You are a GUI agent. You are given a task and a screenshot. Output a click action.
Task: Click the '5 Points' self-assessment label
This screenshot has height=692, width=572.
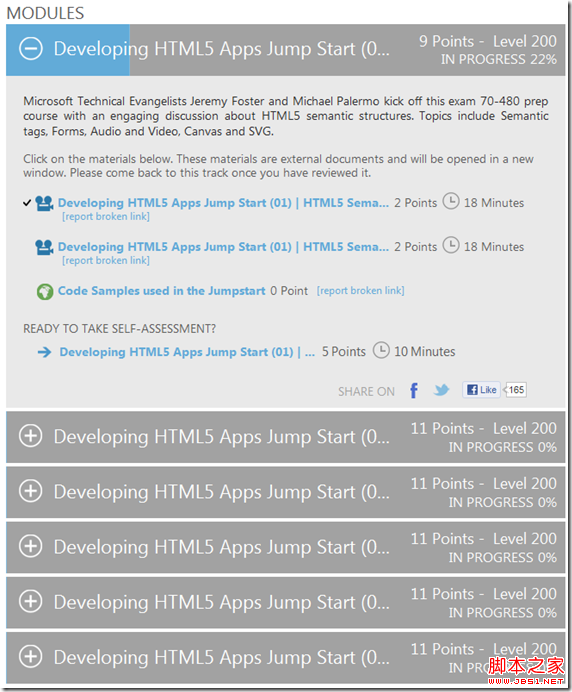click(344, 352)
